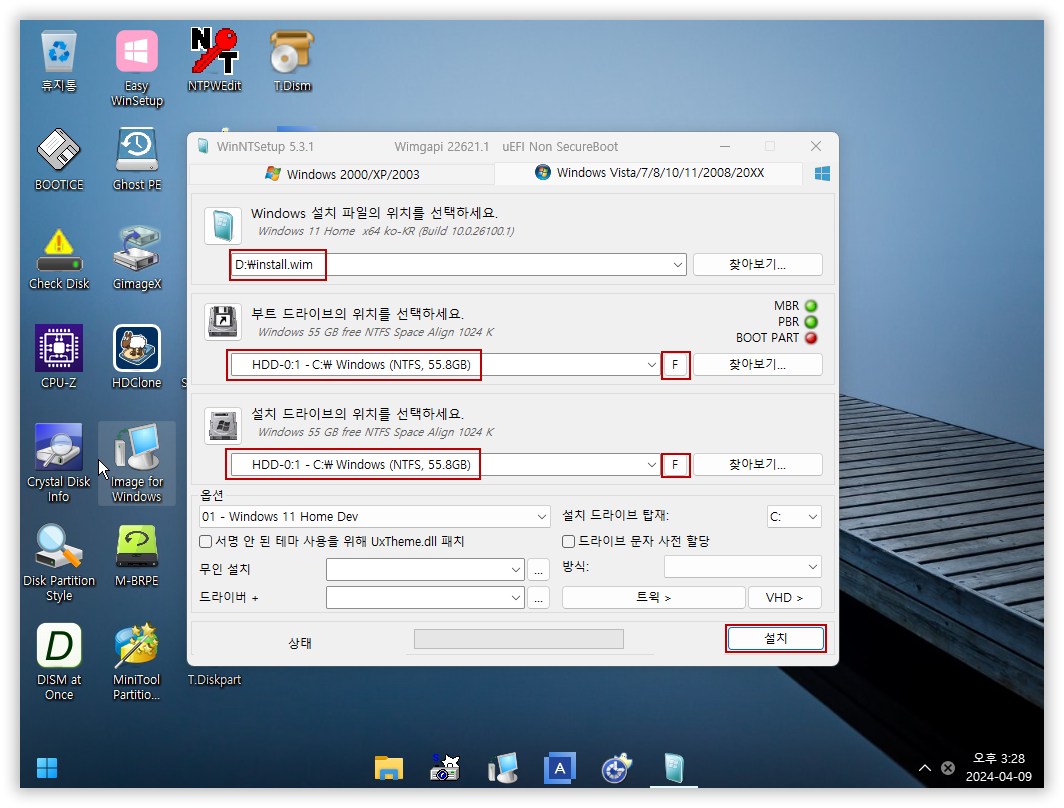Open the HDClone desktop icon
Screen dimensions: 1064x808
coord(136,357)
